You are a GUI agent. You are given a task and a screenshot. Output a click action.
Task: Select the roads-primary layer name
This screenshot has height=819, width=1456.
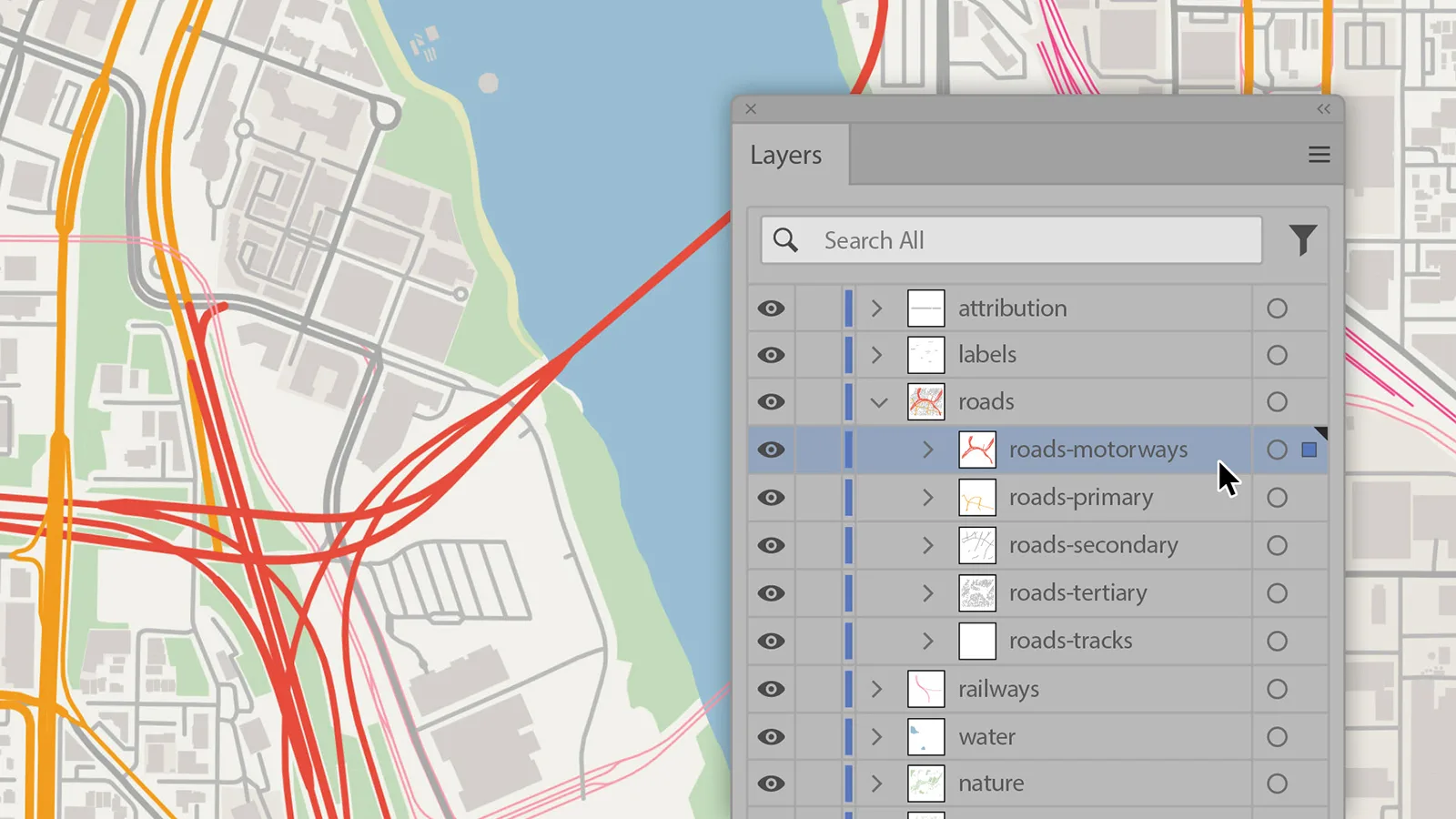tap(1081, 498)
